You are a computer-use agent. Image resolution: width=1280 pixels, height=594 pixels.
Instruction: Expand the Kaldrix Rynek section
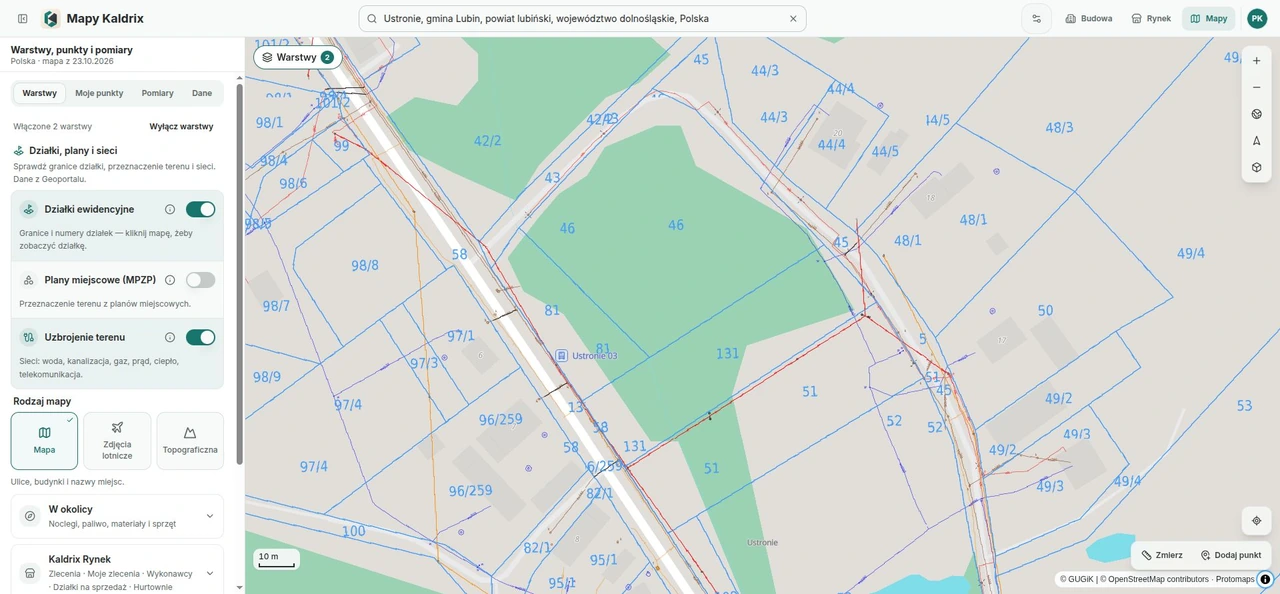point(117,573)
